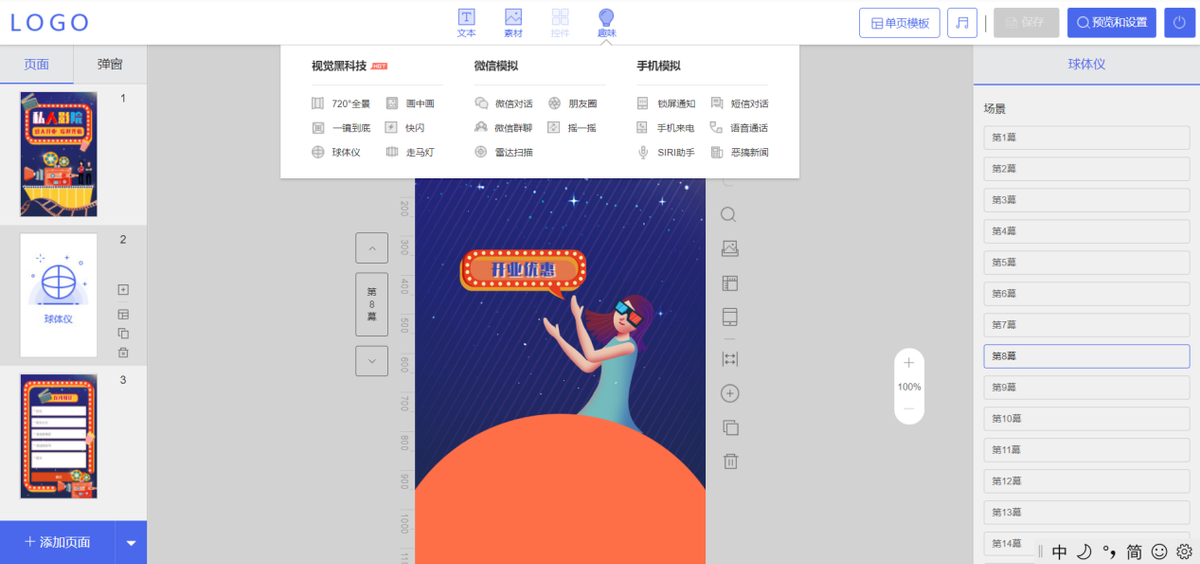Open the 控件 controls tool
The image size is (1200, 564).
click(560, 23)
